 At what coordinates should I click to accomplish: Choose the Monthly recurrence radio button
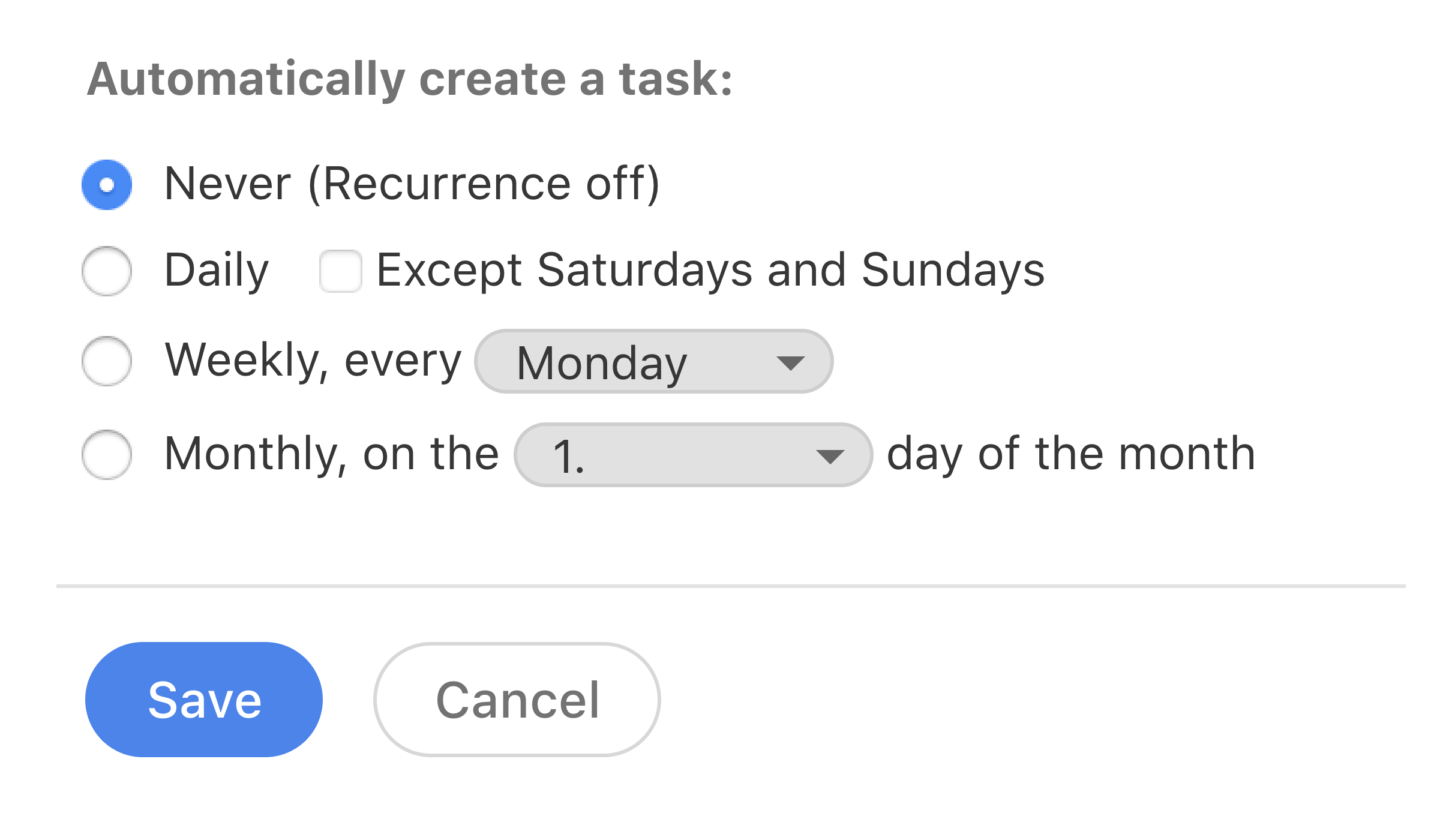107,455
